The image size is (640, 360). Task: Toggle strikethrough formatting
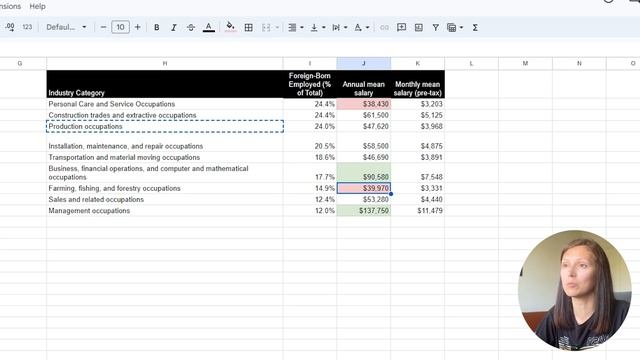(191, 27)
